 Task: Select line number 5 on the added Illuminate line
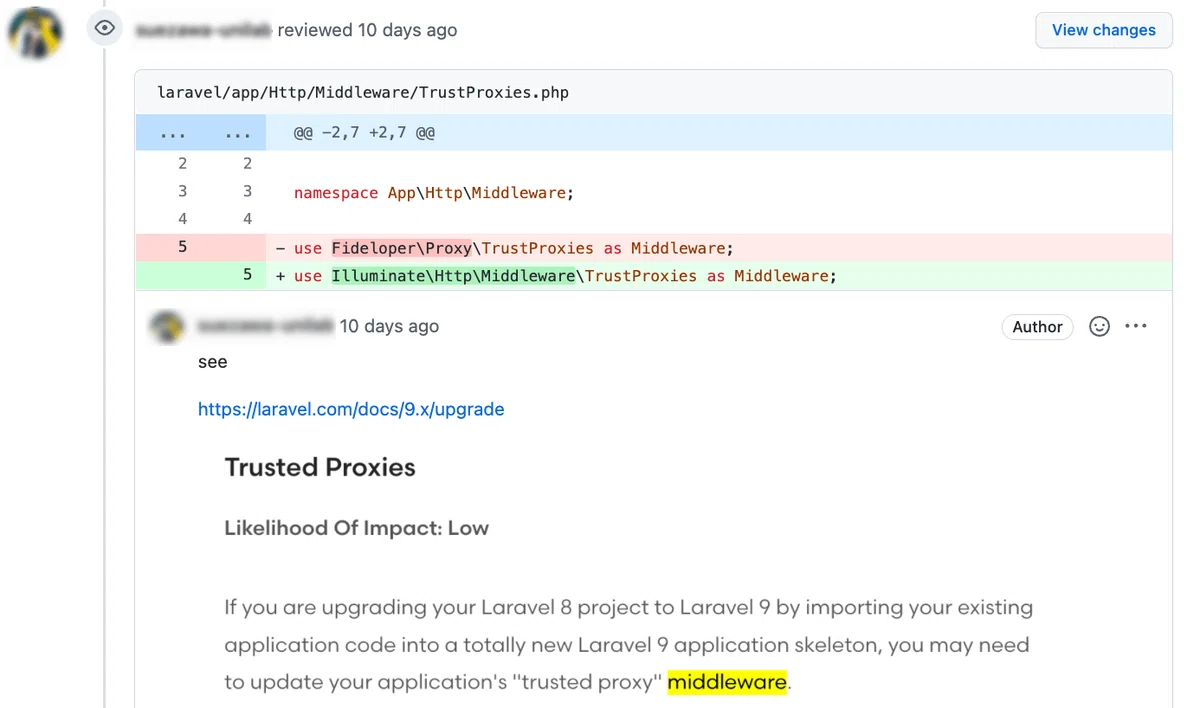tap(247, 275)
